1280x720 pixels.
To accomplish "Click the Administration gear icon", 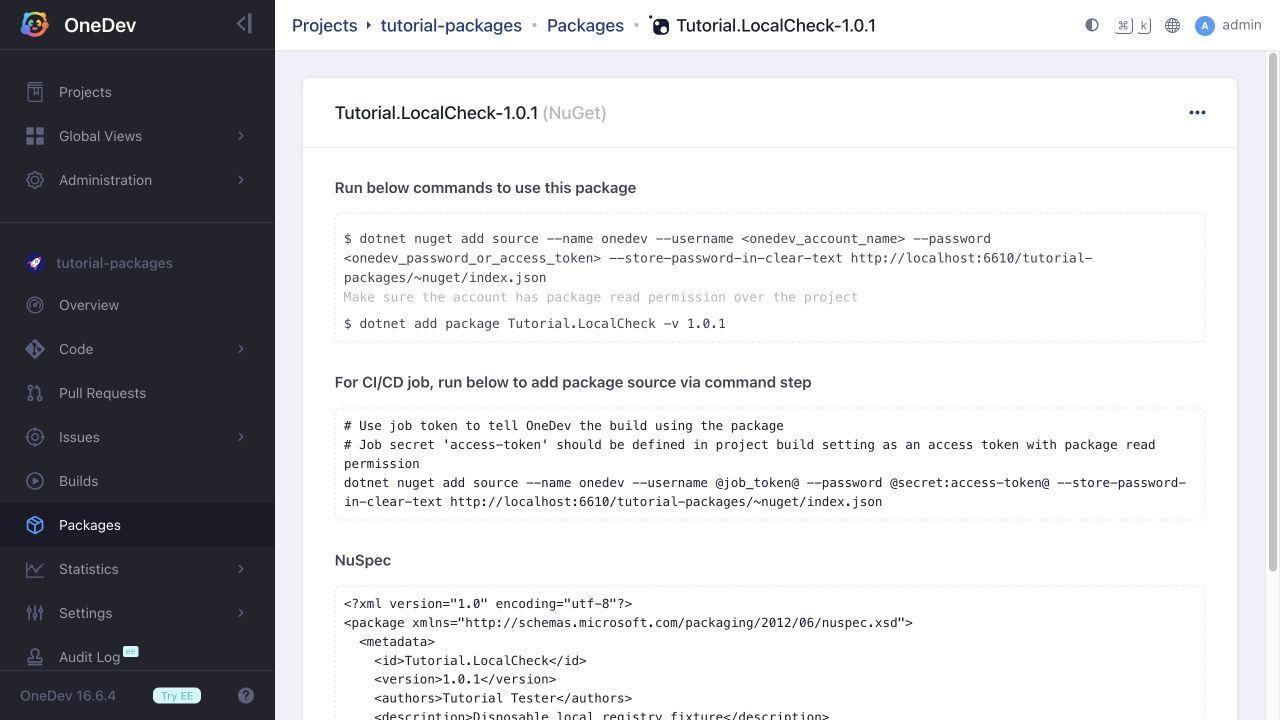I will (x=35, y=180).
